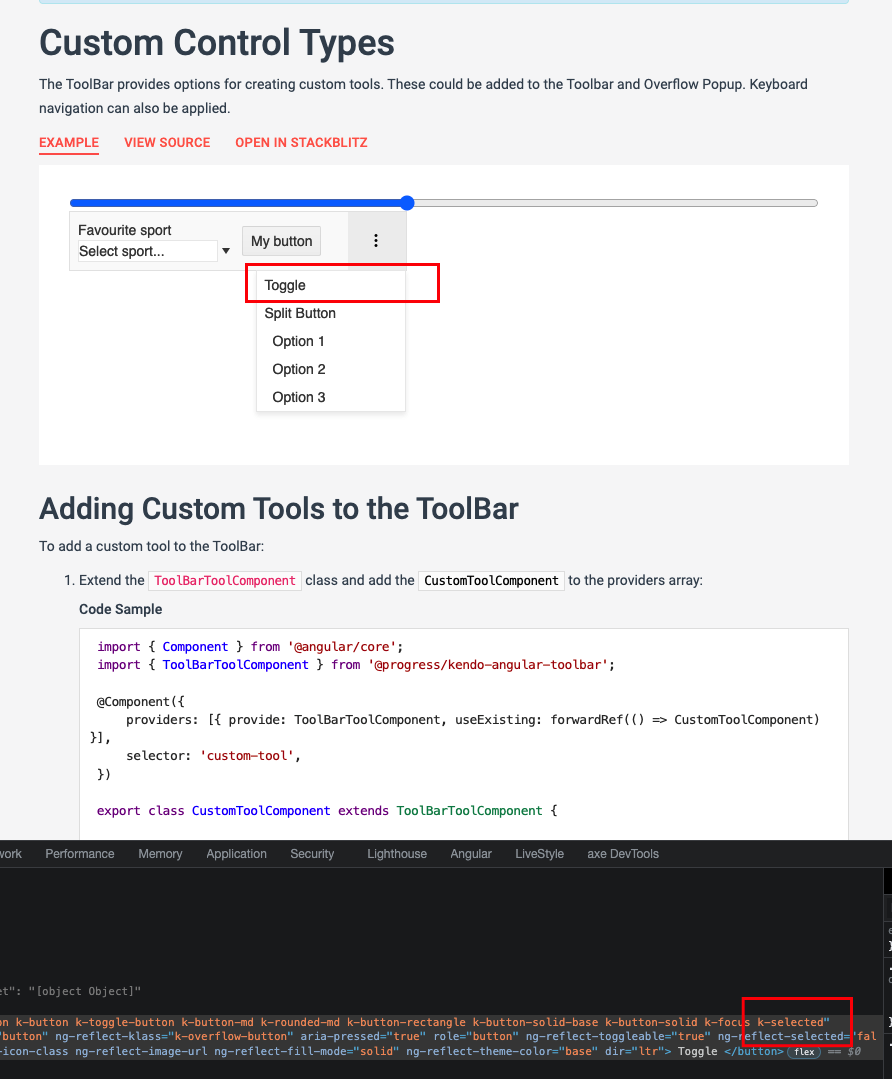Expand the Select sport dropdown arrow
This screenshot has height=1079, width=892.
(226, 251)
